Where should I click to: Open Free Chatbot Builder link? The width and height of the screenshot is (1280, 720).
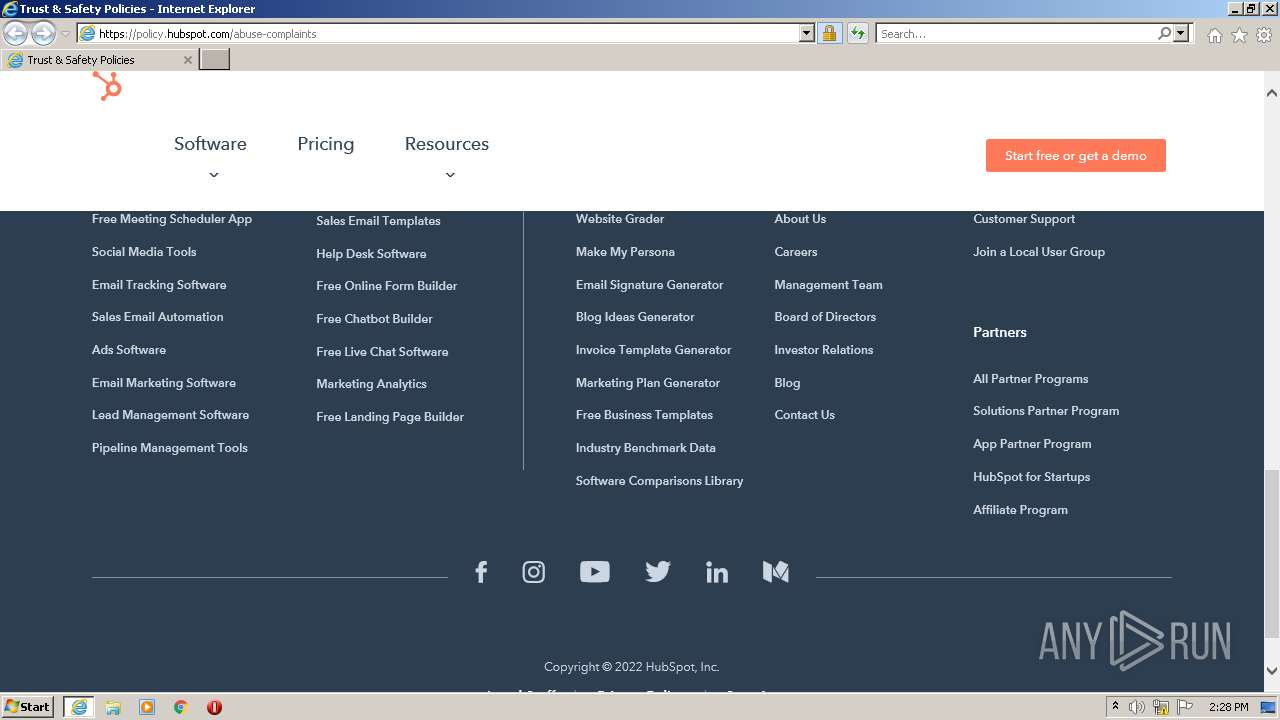pyautogui.click(x=374, y=319)
